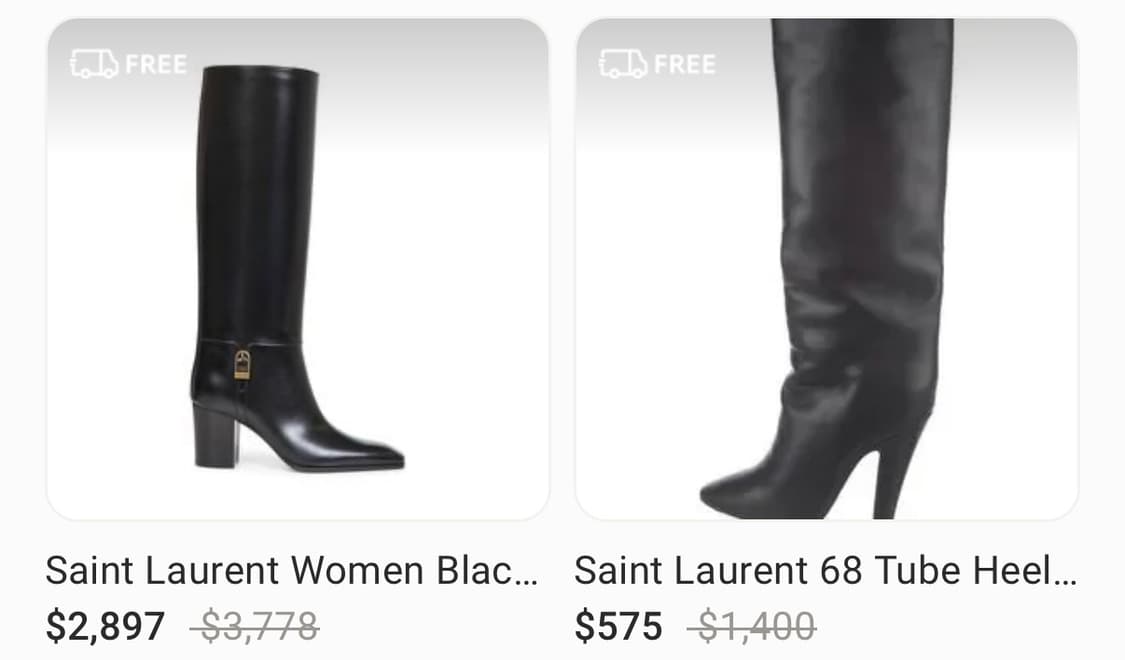Open the block-heel Saint Laurent boot image
The height and width of the screenshot is (660, 1125).
pyautogui.click(x=298, y=269)
